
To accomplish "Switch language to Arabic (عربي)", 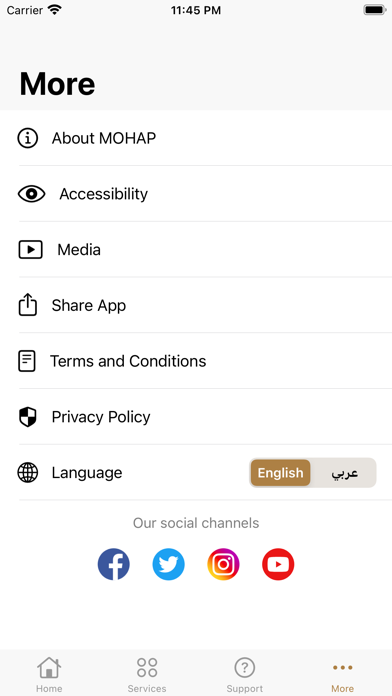I will coord(344,473).
